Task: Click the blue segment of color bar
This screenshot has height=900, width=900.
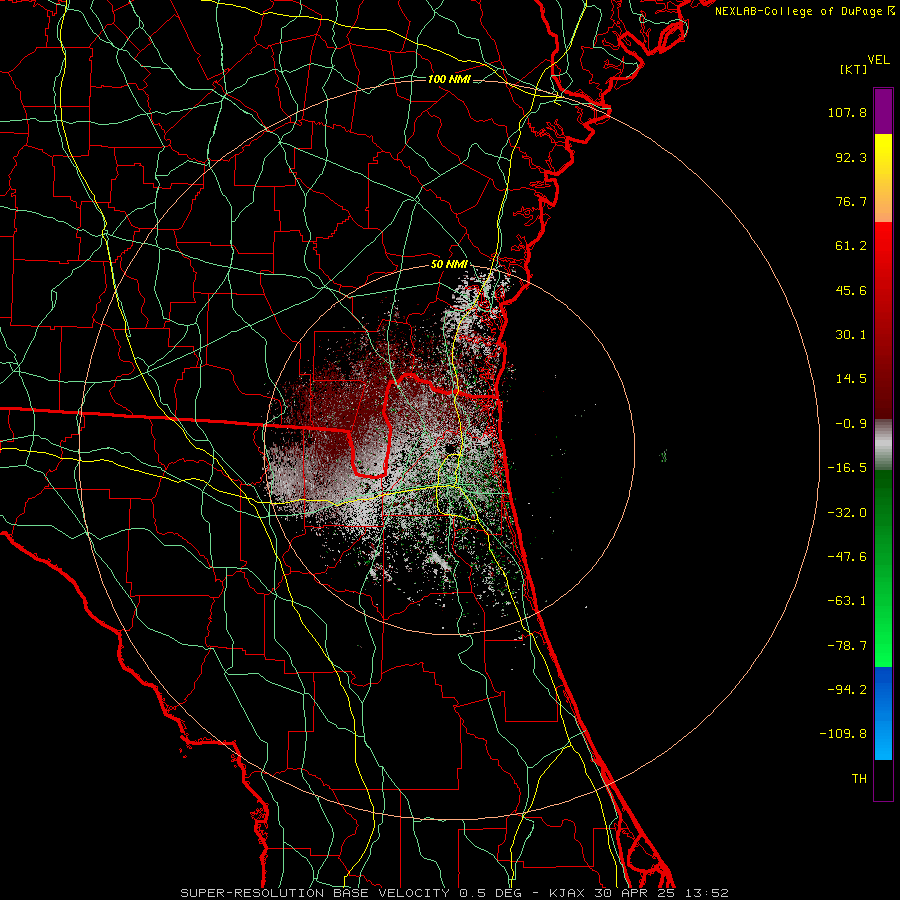Action: coord(883,713)
